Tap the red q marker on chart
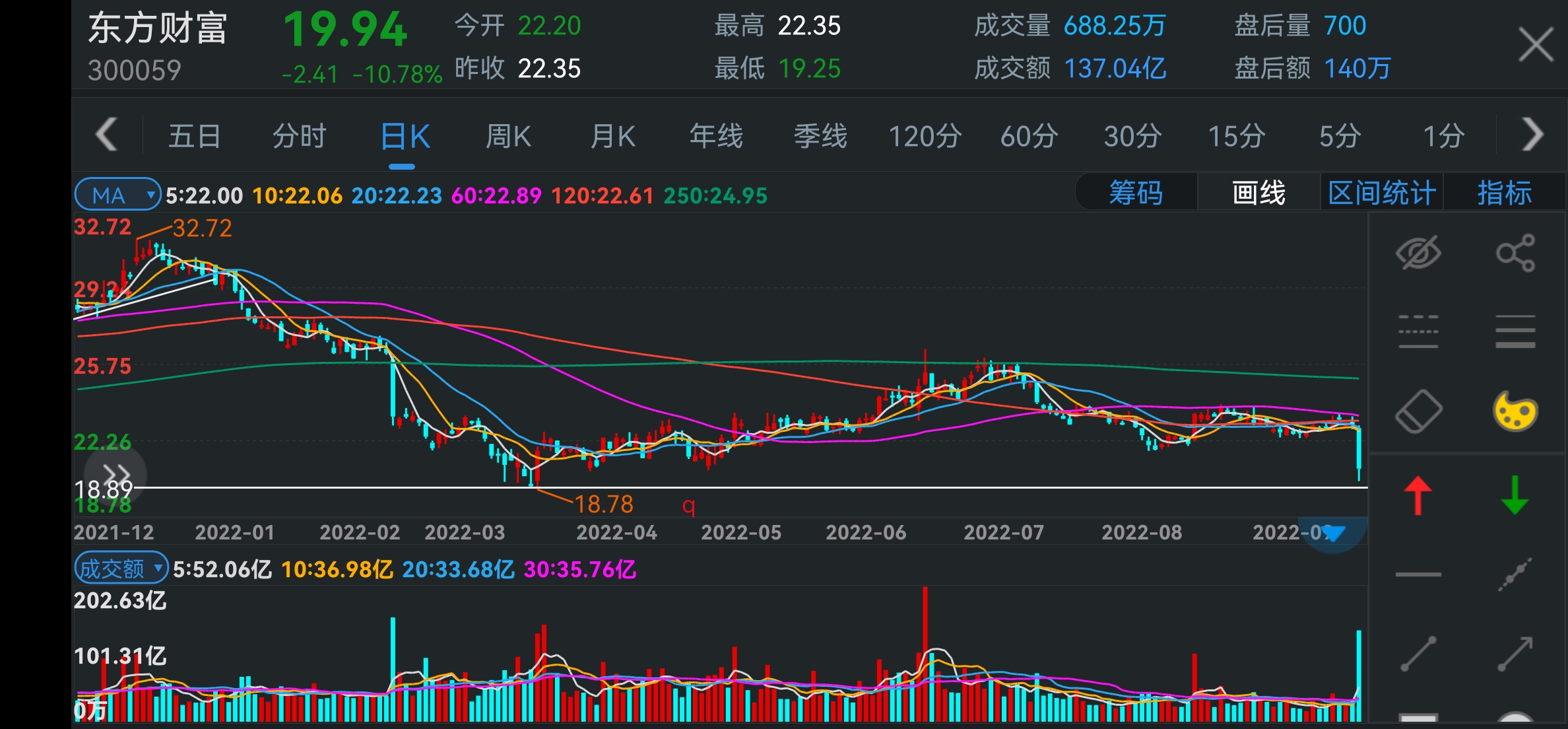The width and height of the screenshot is (1568, 729). tap(688, 506)
